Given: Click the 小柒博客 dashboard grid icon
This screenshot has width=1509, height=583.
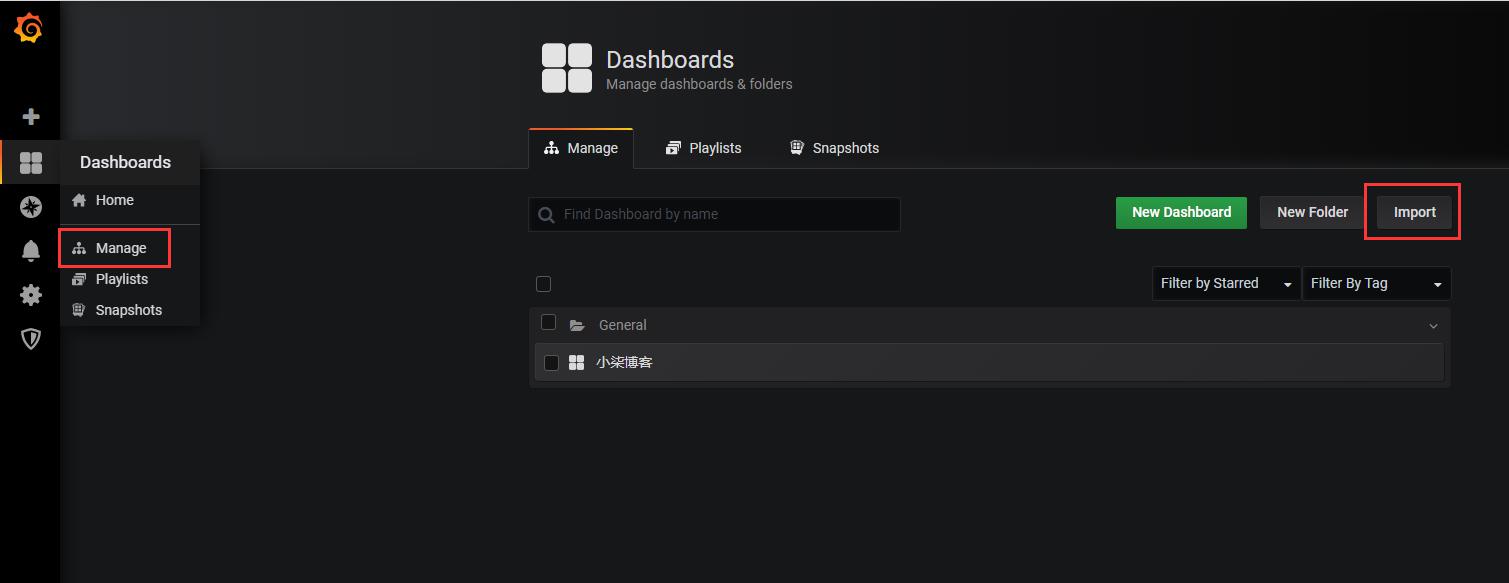Looking at the screenshot, I should click(x=576, y=362).
